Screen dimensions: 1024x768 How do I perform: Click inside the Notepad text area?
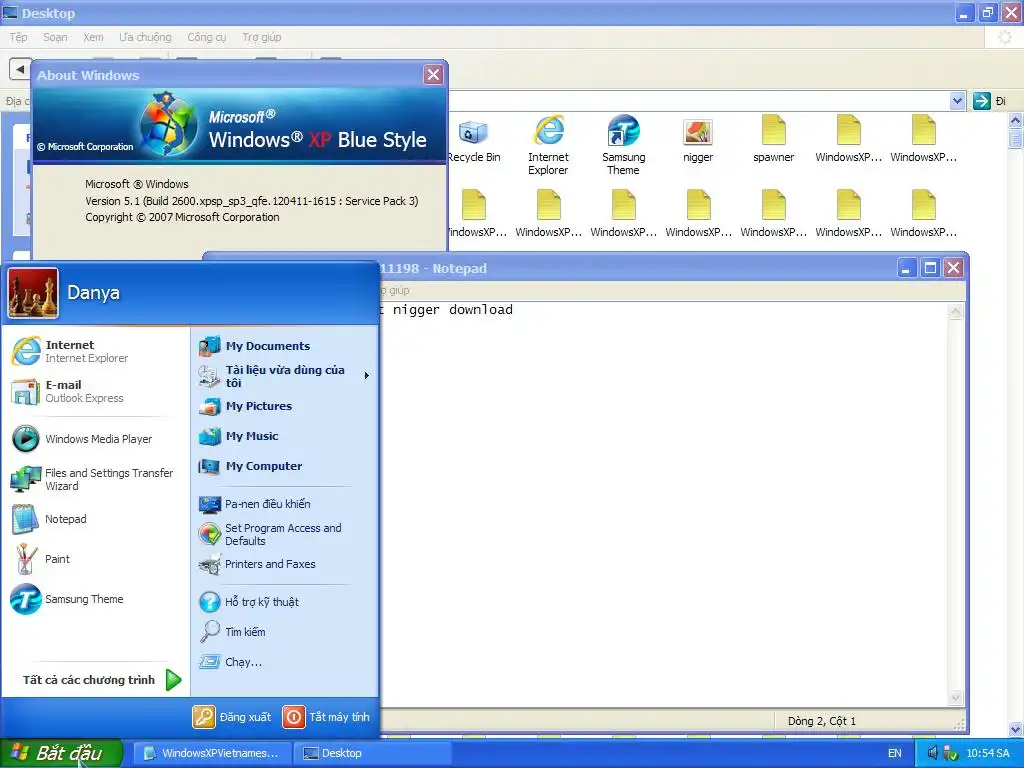click(663, 503)
